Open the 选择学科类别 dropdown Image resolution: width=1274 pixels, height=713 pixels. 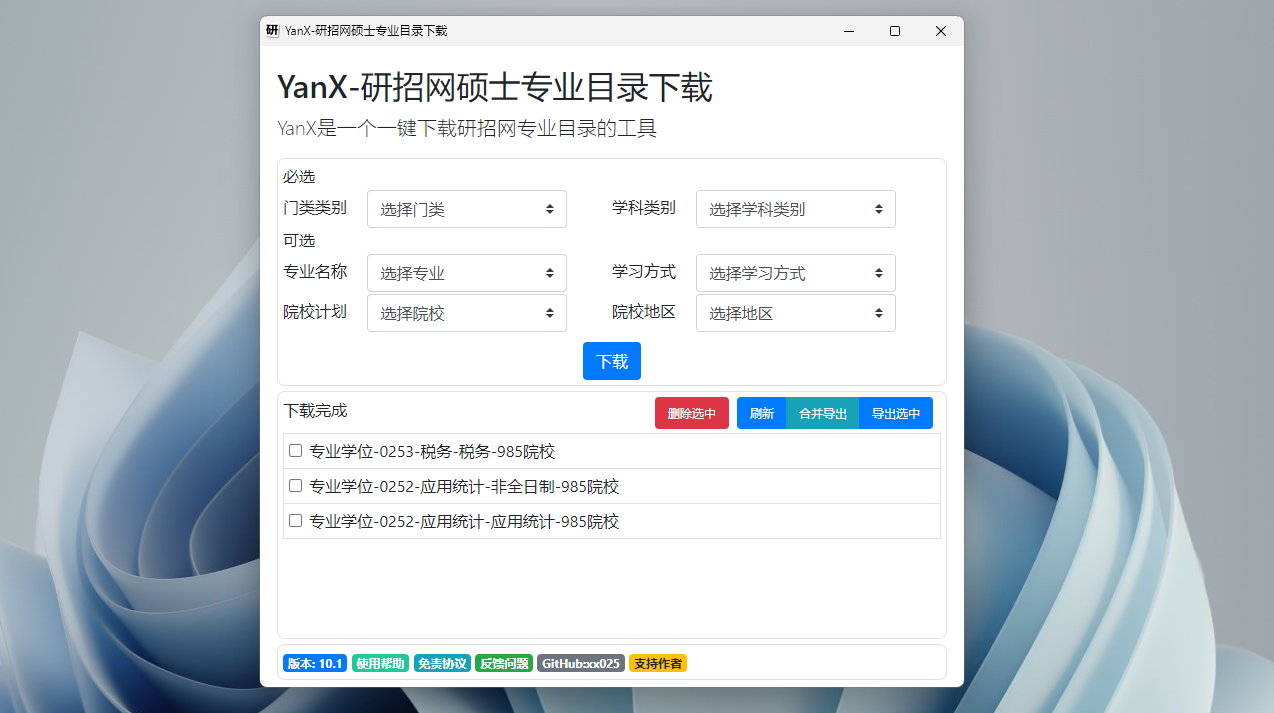pos(796,209)
